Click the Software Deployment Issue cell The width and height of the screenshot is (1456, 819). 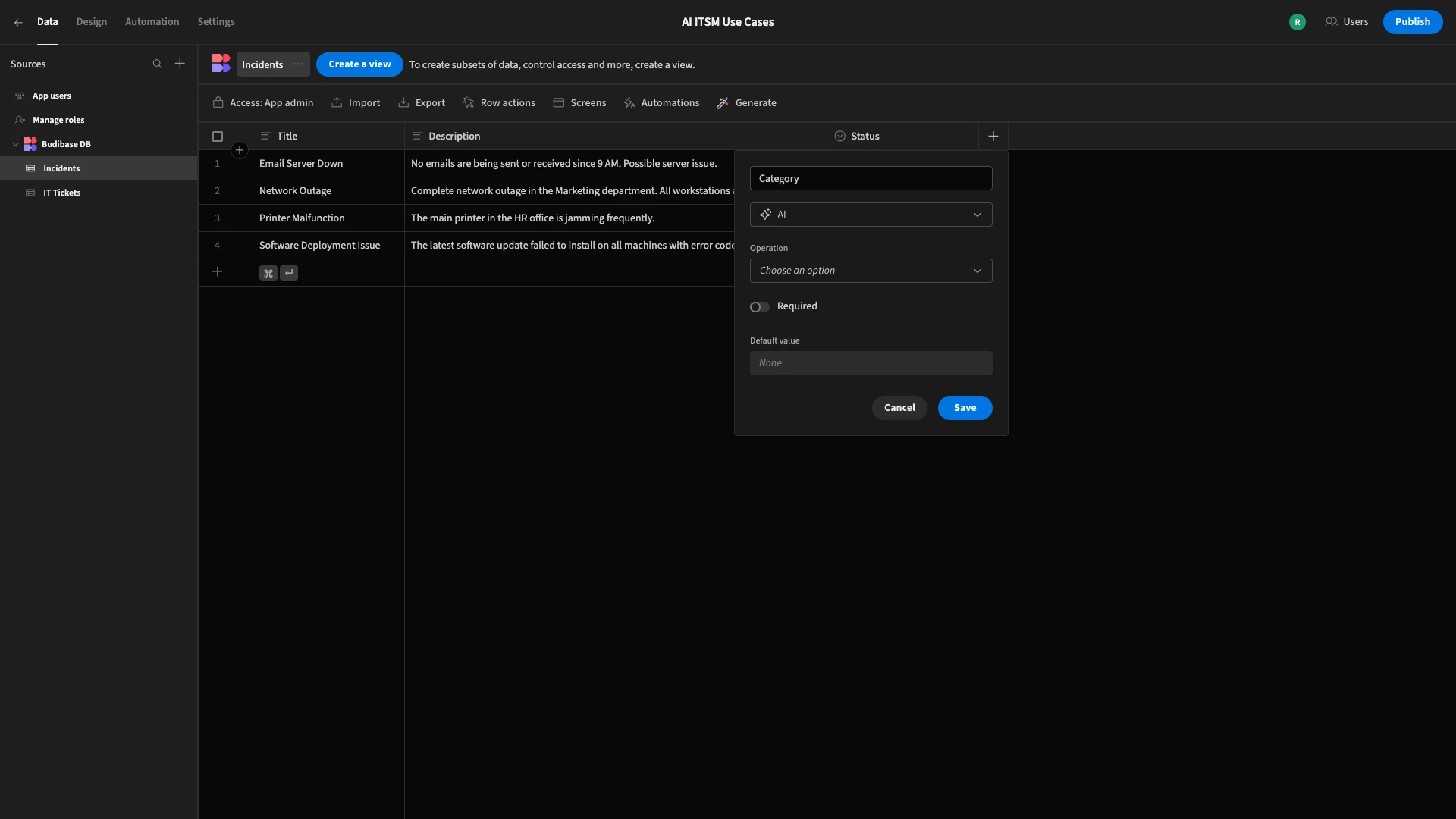[328, 246]
